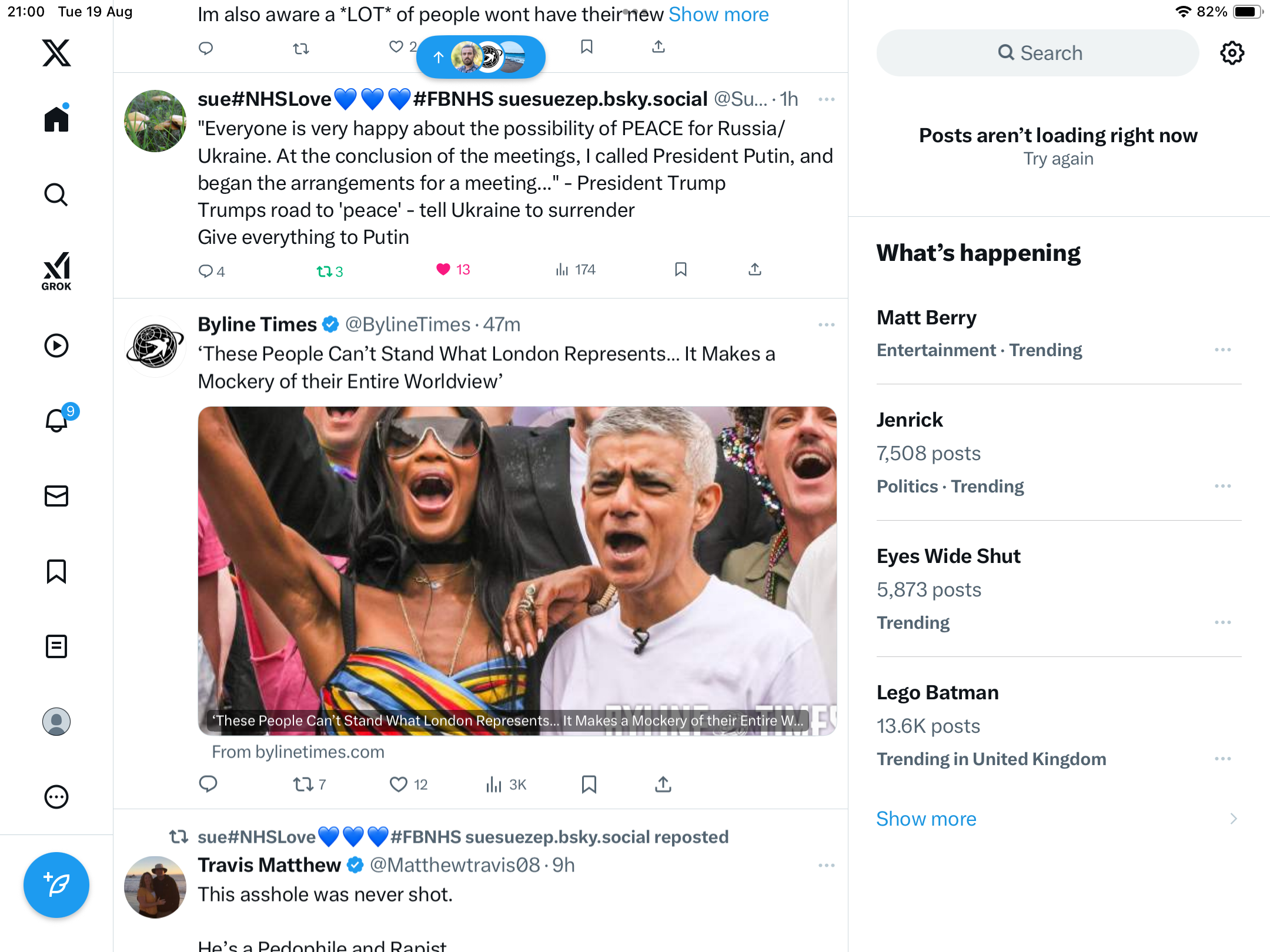This screenshot has width=1270, height=952.
Task: Undo repost on sue#NHSLove peace post
Action: coord(324,271)
